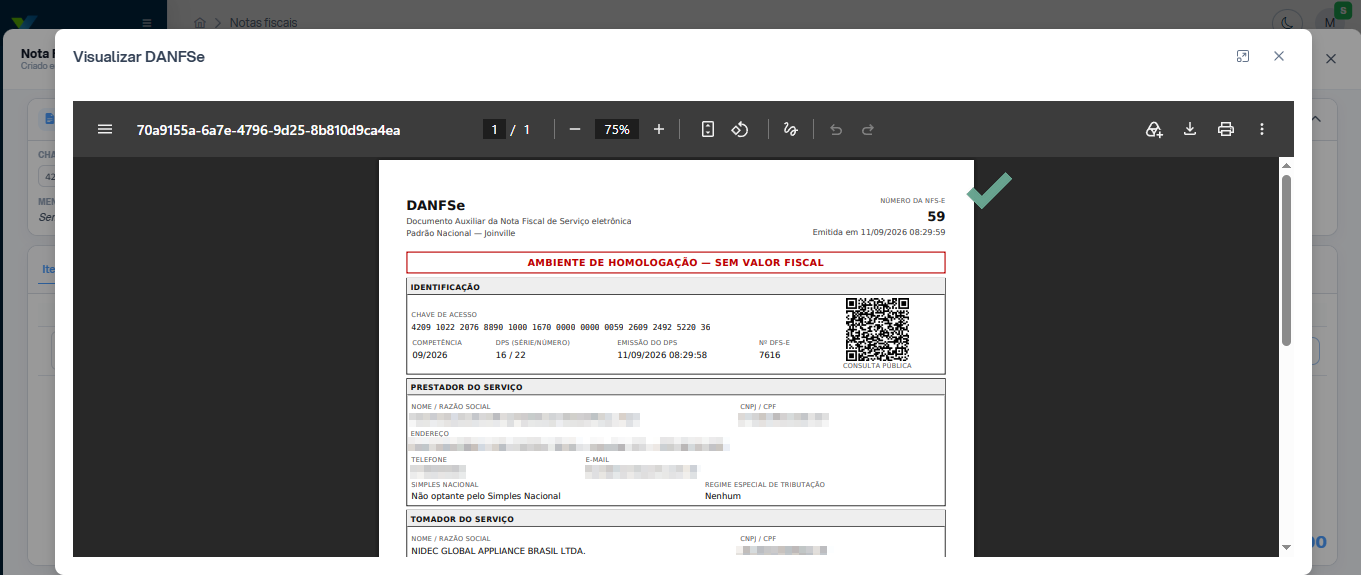This screenshot has width=1361, height=575.
Task: Click the 'Nenhum' regime especial value
Action: pos(723,496)
